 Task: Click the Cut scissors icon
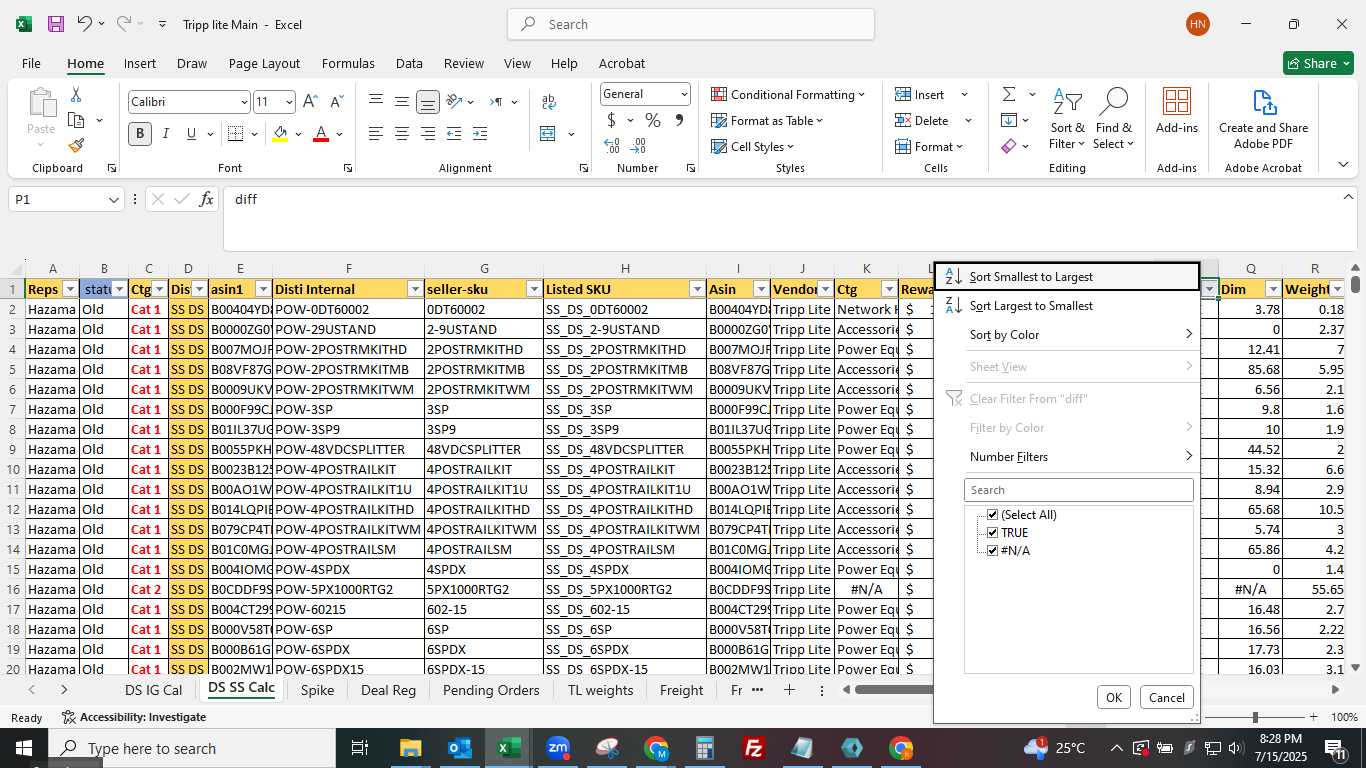tap(76, 94)
